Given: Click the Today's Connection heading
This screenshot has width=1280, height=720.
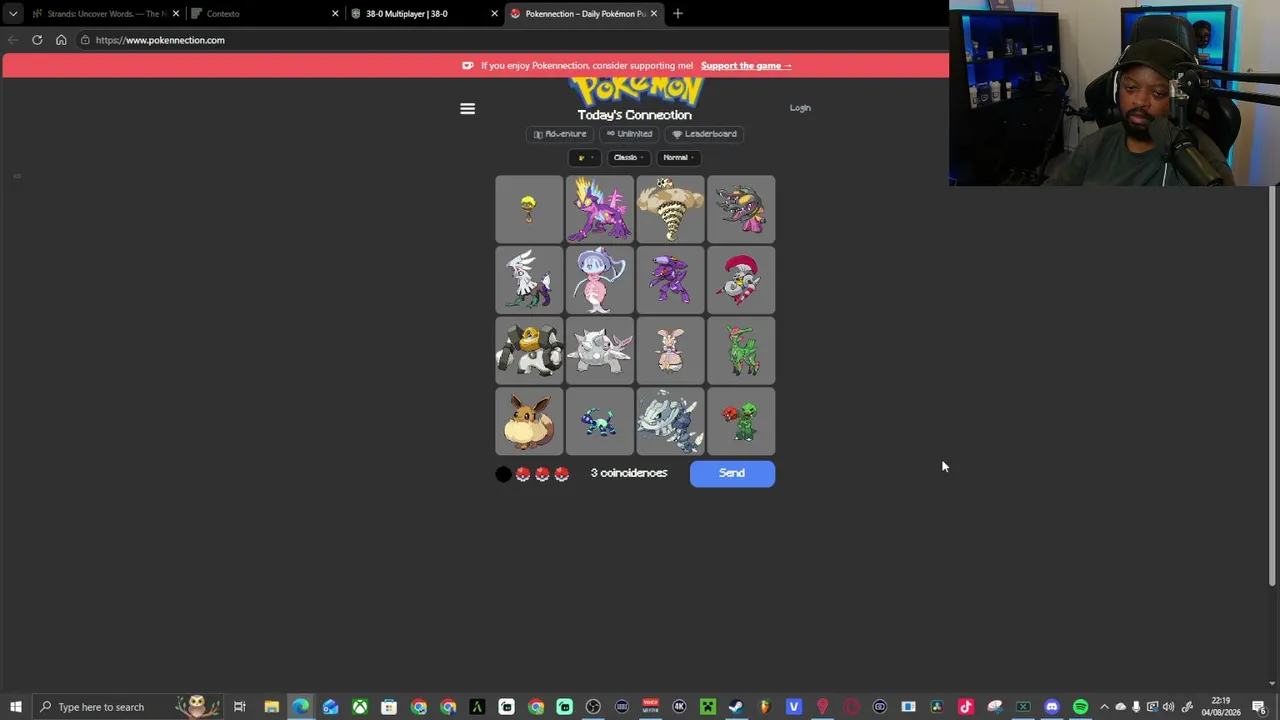Looking at the screenshot, I should point(634,115).
